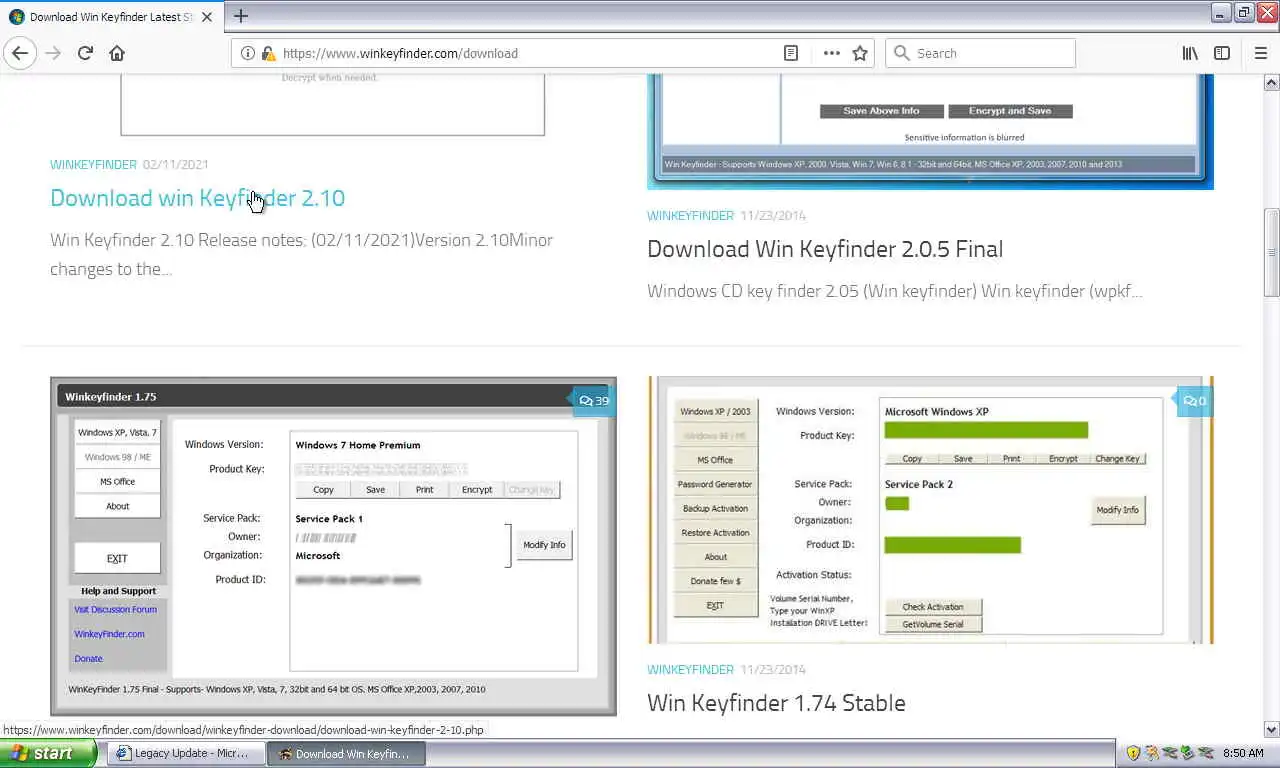Open the Windows start menu
1280x768 pixels.
[48, 753]
